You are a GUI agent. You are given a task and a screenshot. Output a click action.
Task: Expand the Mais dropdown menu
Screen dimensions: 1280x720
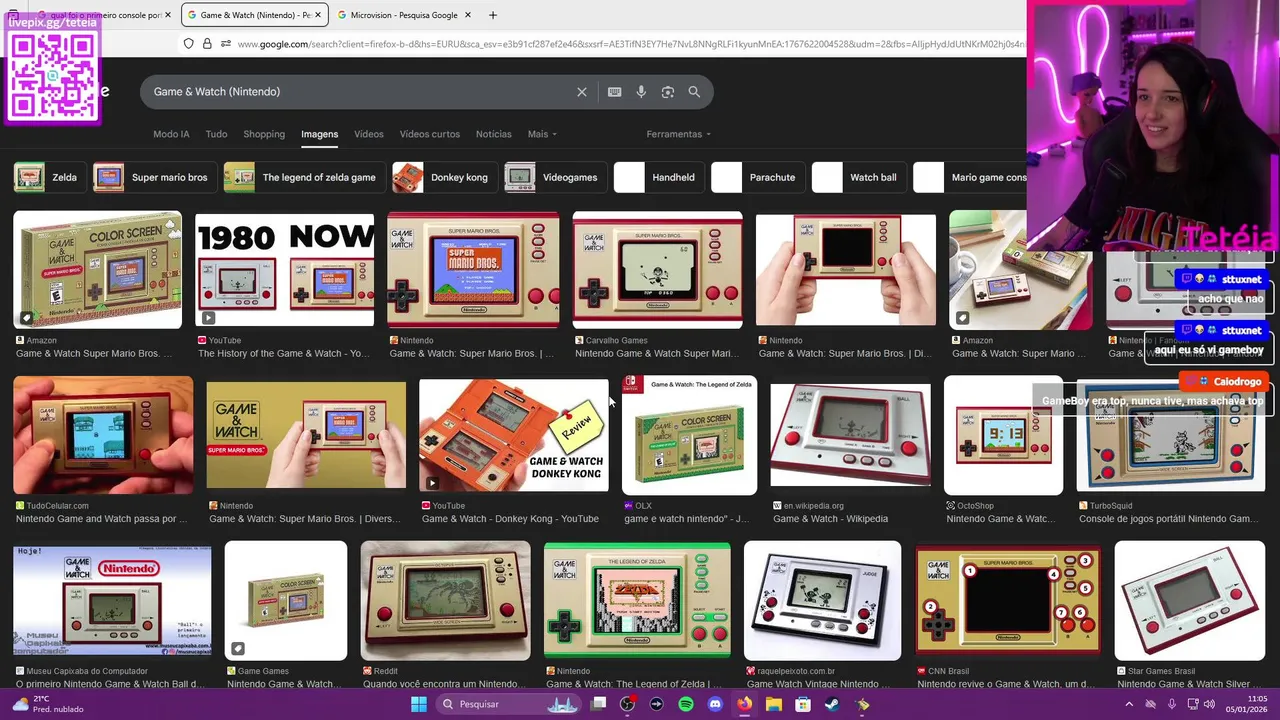[x=542, y=134]
